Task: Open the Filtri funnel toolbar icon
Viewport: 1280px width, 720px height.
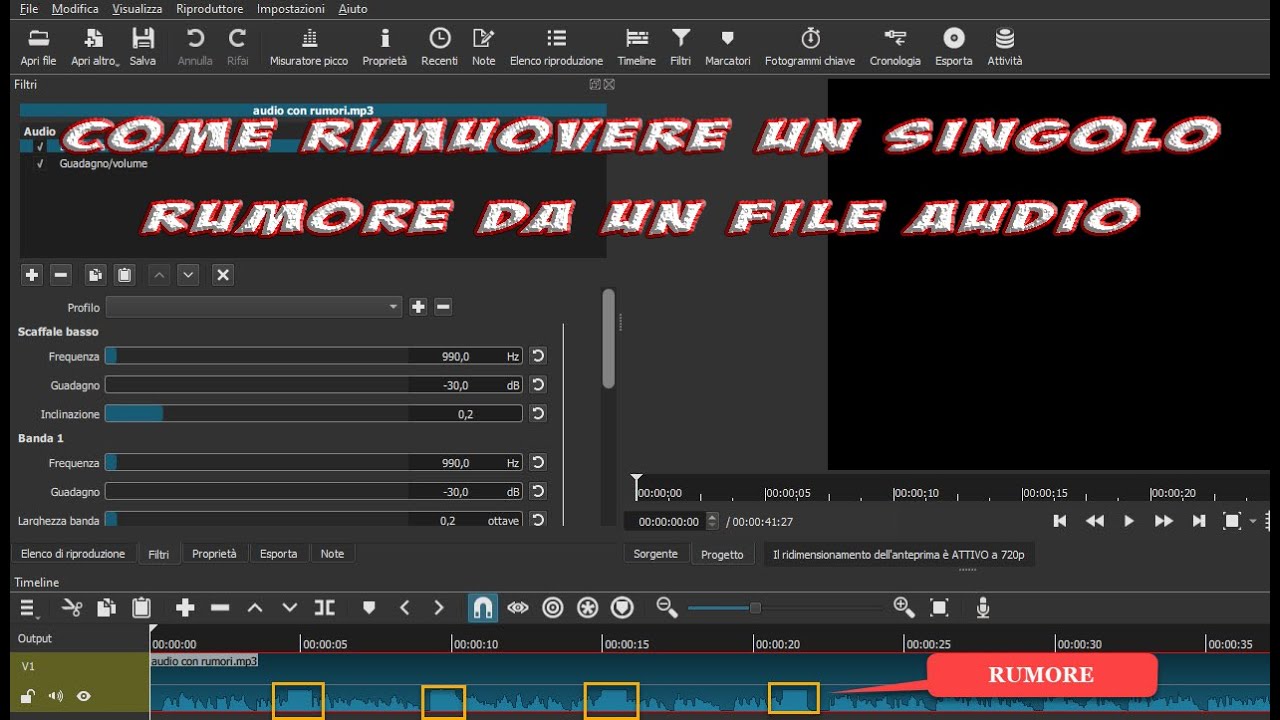Action: coord(681,47)
